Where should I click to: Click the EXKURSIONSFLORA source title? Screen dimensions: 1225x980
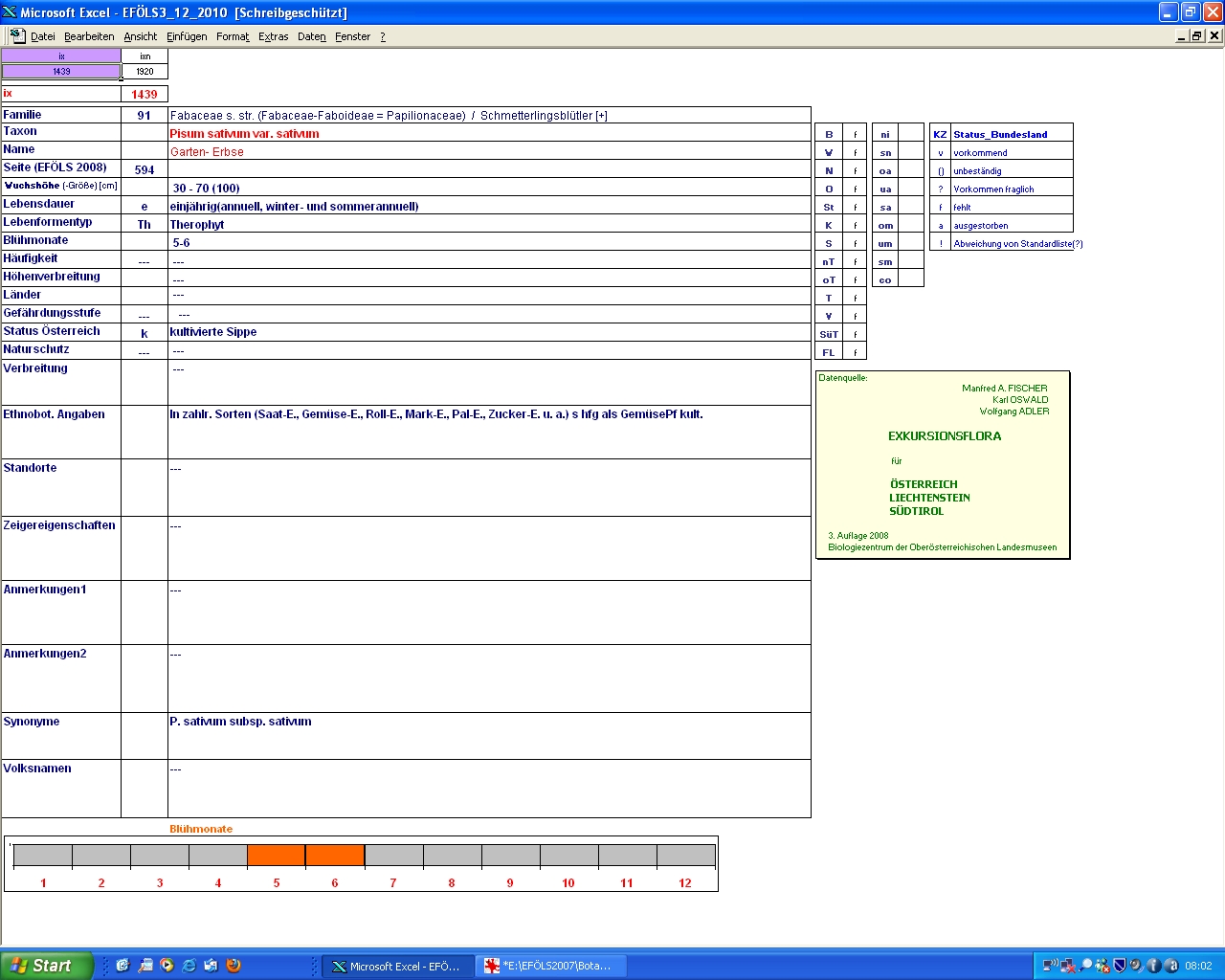pyautogui.click(x=945, y=435)
